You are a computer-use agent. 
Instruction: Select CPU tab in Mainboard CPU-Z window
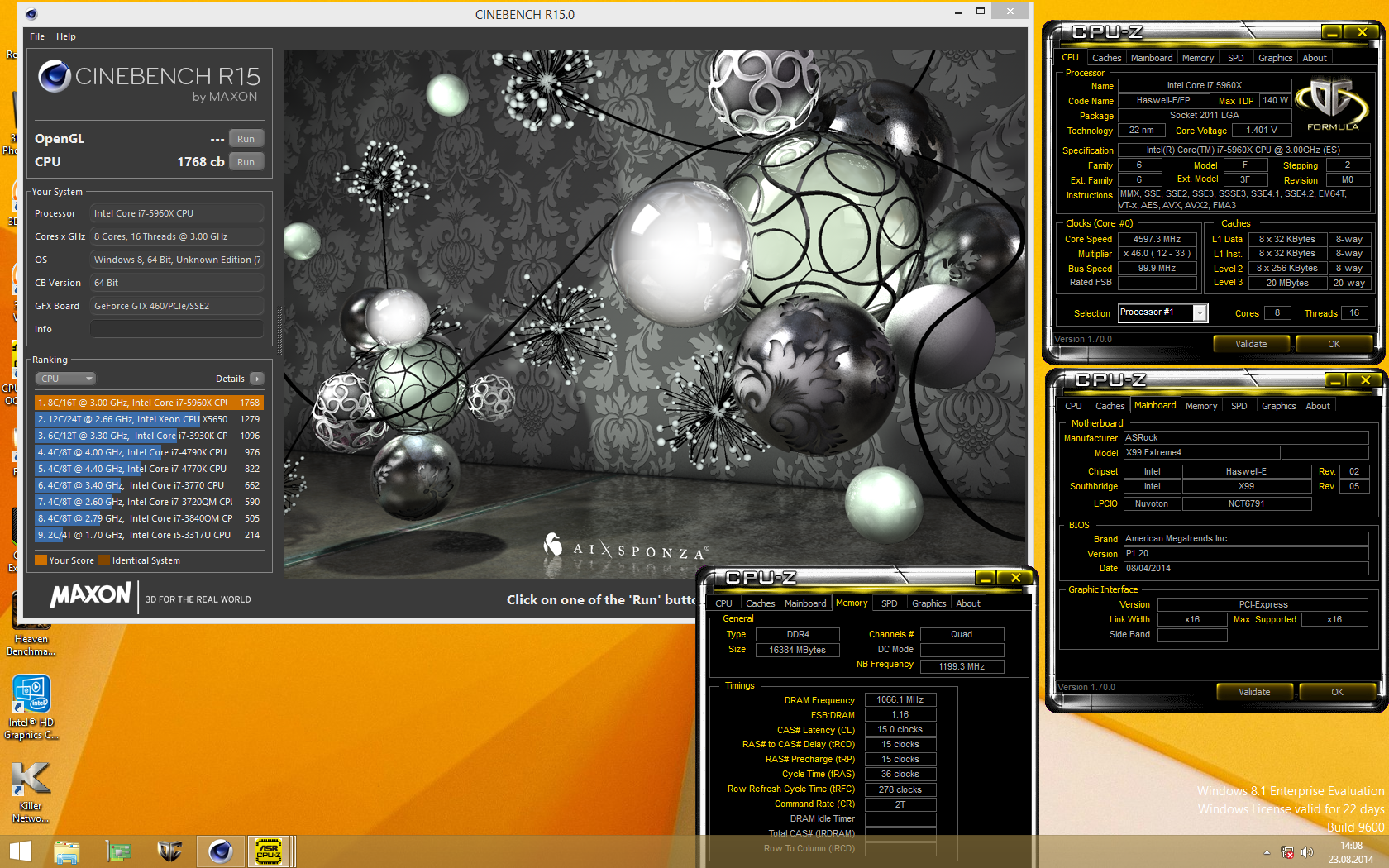[x=1073, y=406]
